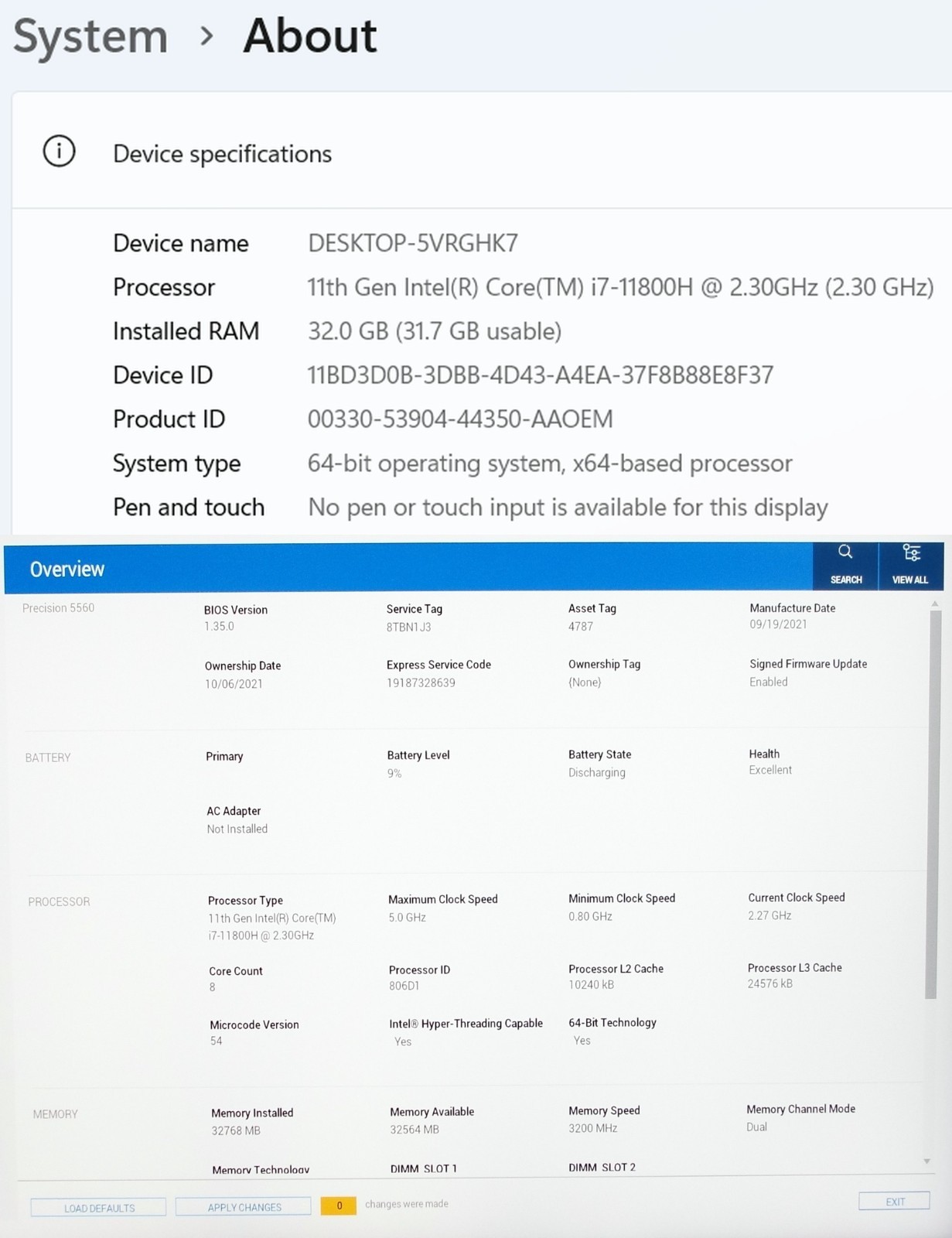952x1238 pixels.
Task: Click the Asset Tag value 4787
Action: point(581,626)
